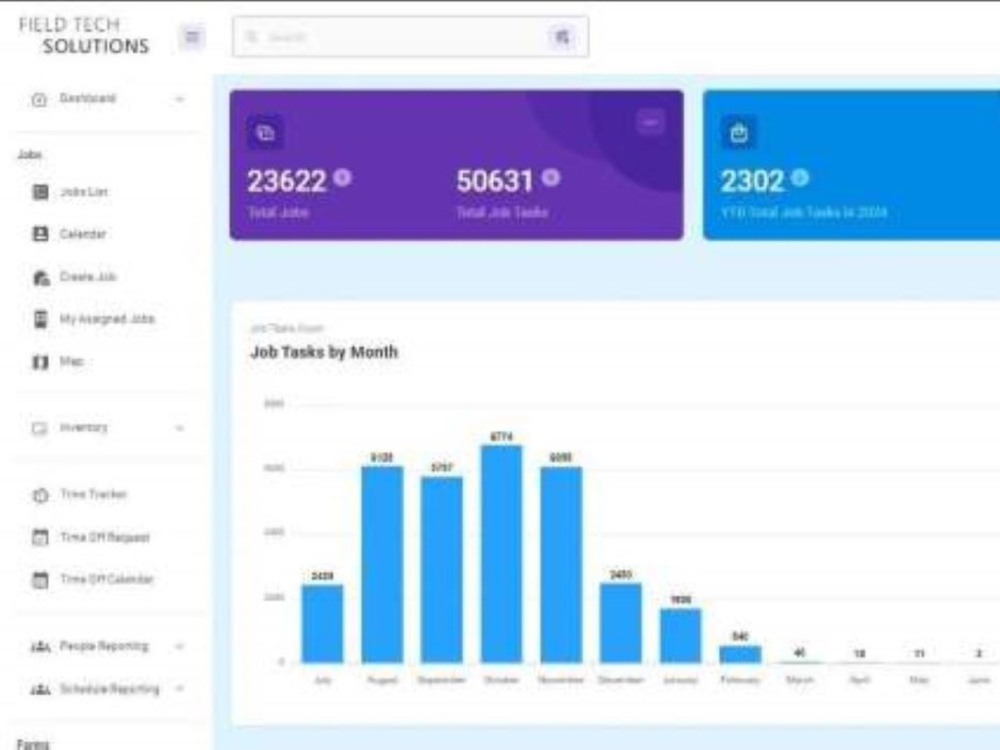Open Time Tracker page
Viewport: 1000px width, 750px height.
[93, 494]
